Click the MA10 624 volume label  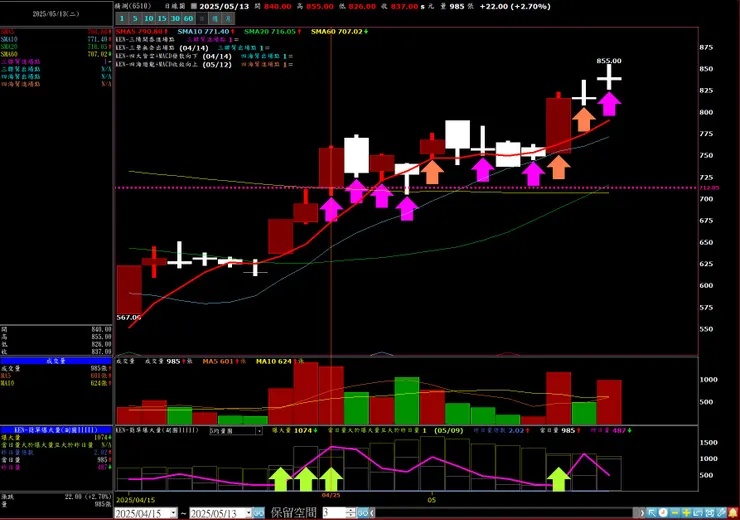click(x=279, y=361)
